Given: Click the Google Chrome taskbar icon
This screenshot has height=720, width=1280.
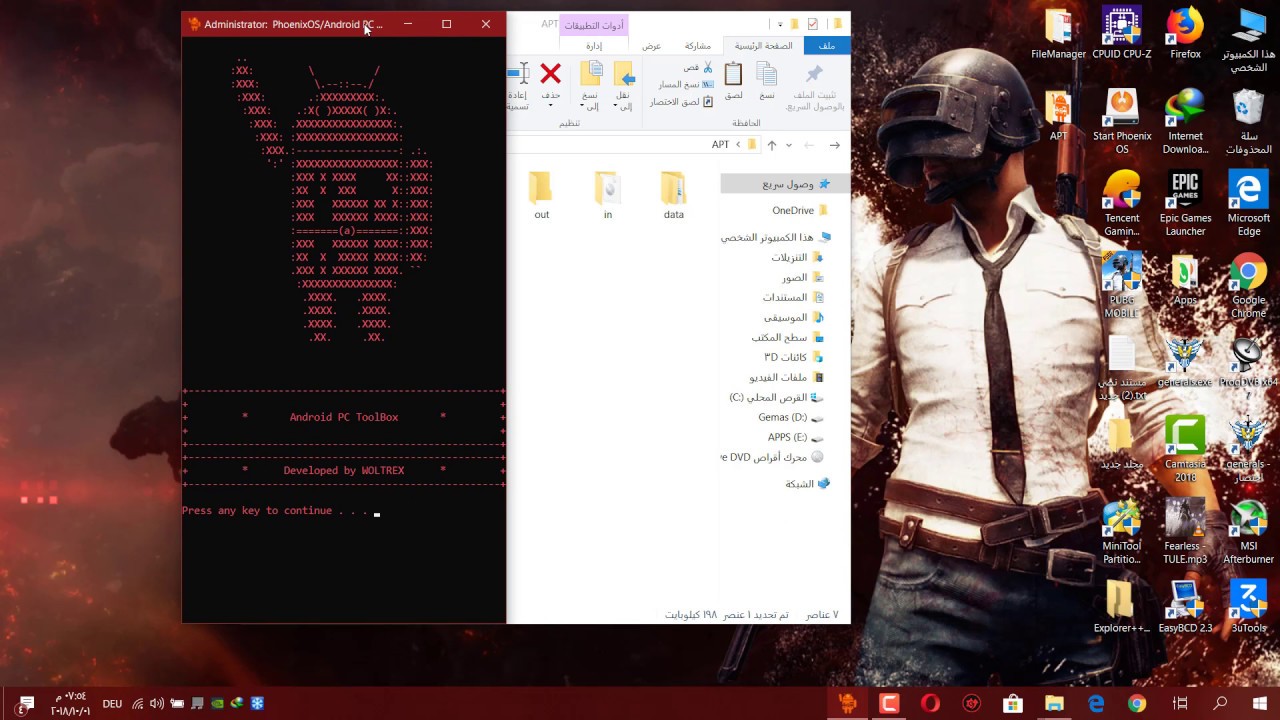Looking at the screenshot, I should 1137,703.
